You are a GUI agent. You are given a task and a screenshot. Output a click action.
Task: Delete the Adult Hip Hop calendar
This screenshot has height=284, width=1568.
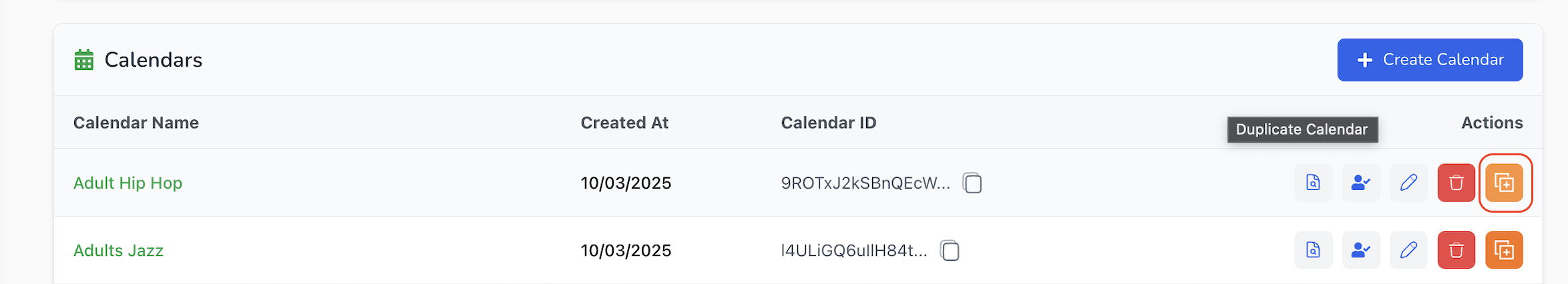tap(1456, 183)
